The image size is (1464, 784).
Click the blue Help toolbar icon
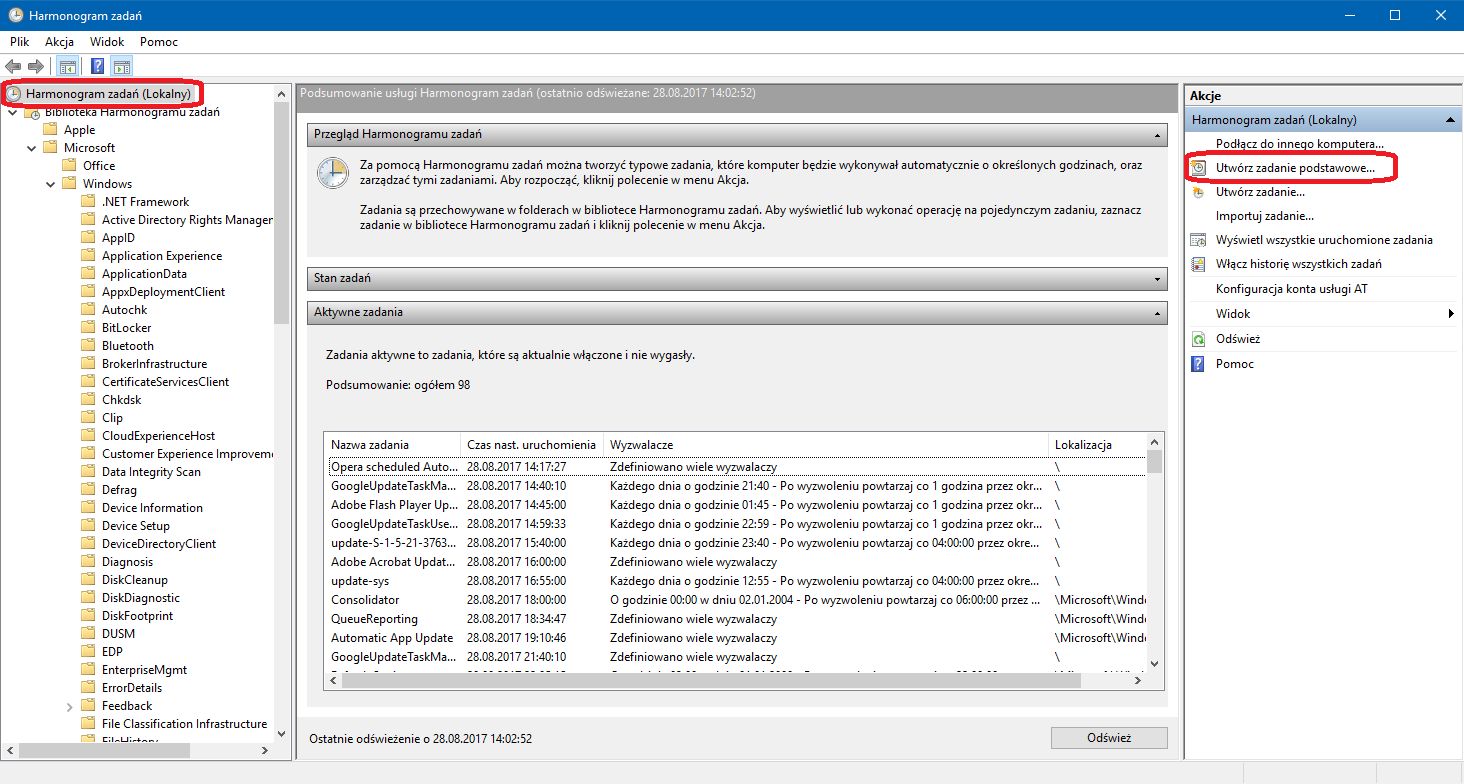pyautogui.click(x=98, y=67)
